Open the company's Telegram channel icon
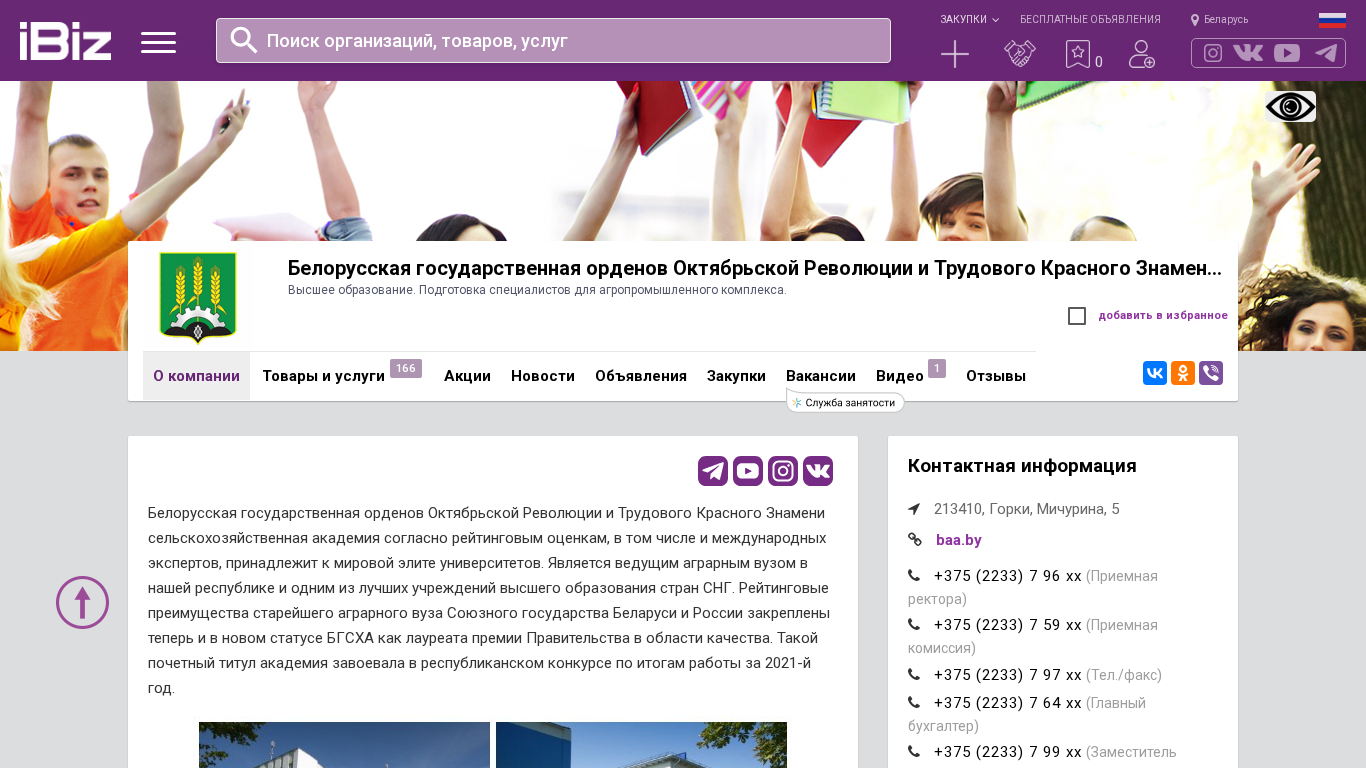The image size is (1366, 768). pyautogui.click(x=713, y=471)
